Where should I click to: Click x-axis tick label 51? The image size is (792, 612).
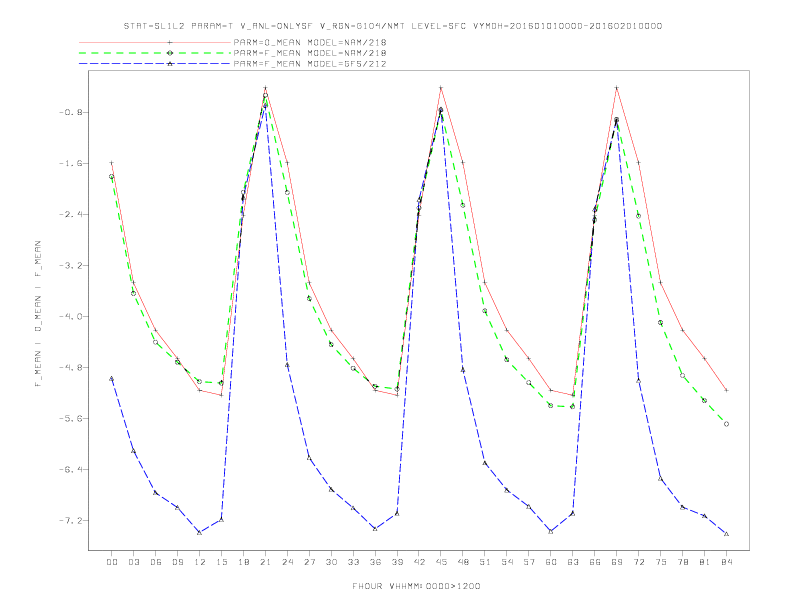485,562
